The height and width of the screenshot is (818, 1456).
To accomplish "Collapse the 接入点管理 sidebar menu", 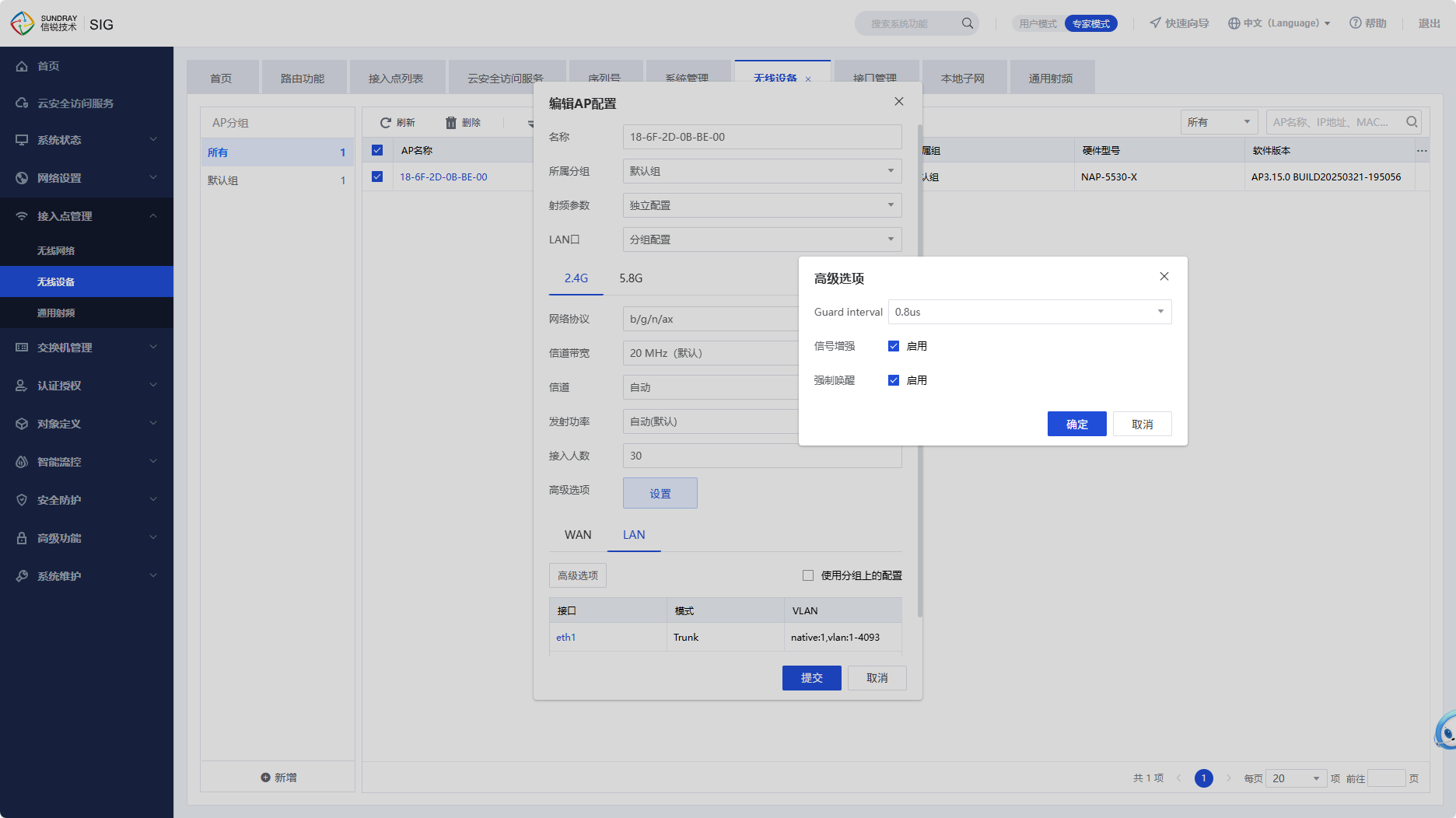I will (x=86, y=216).
